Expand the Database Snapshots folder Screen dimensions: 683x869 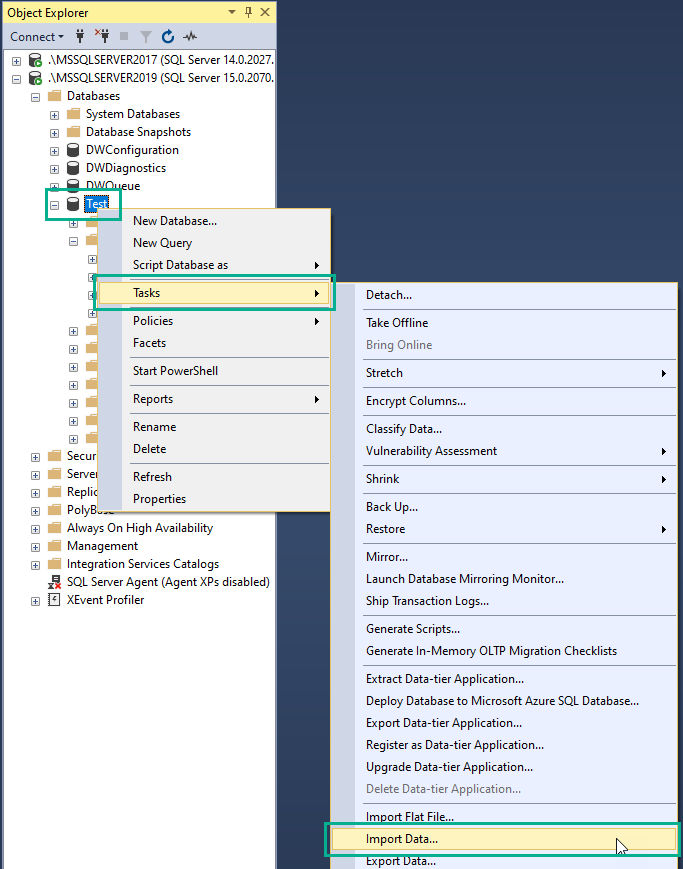54,133
